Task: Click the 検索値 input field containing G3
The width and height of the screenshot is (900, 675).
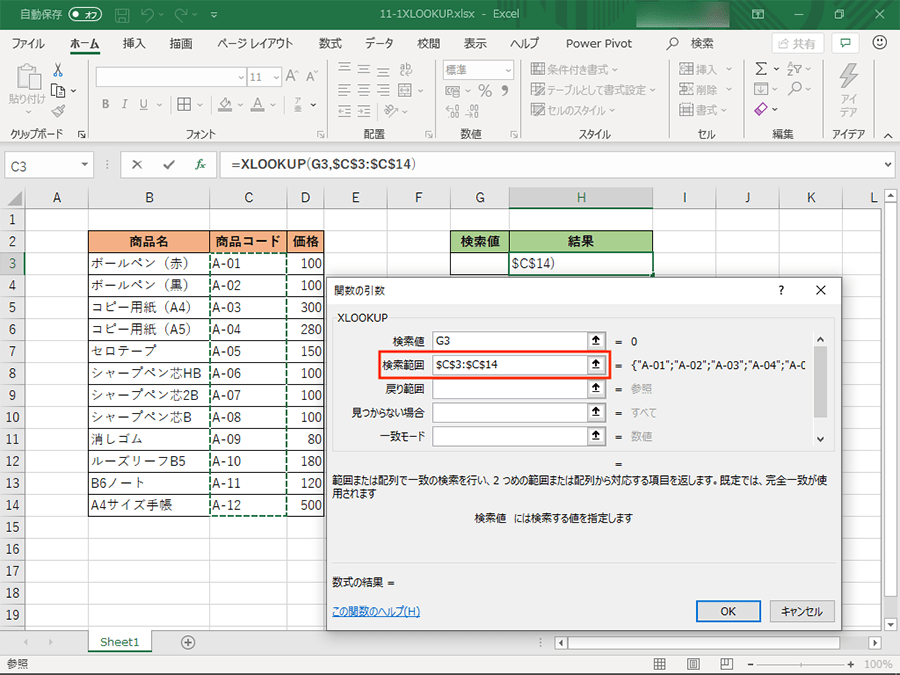Action: [x=508, y=341]
